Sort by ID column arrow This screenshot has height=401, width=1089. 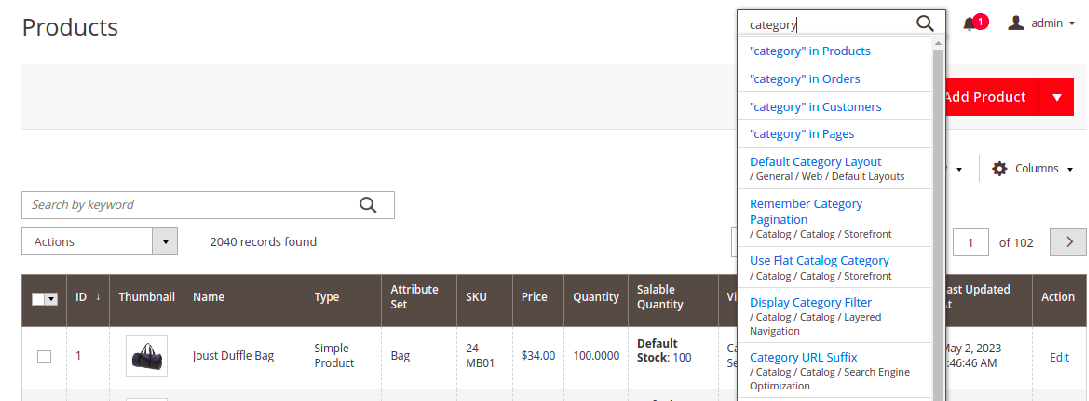[98, 297]
